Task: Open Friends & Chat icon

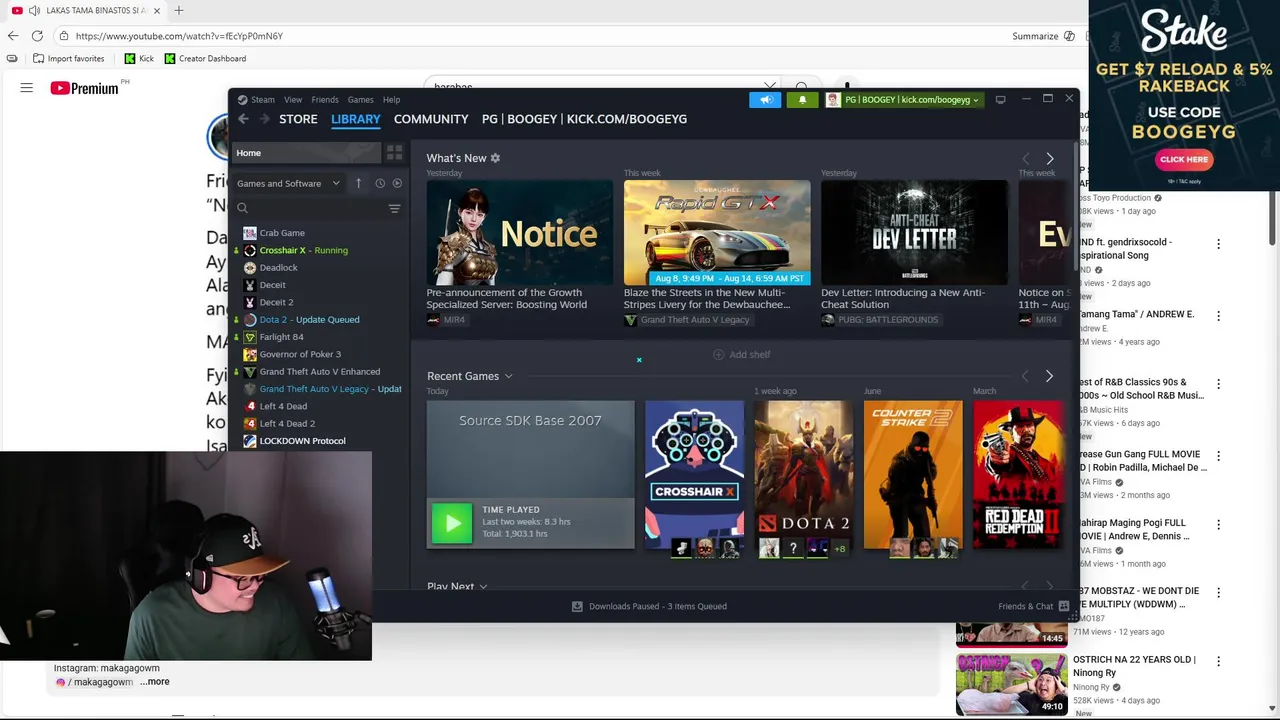Action: coord(1063,606)
